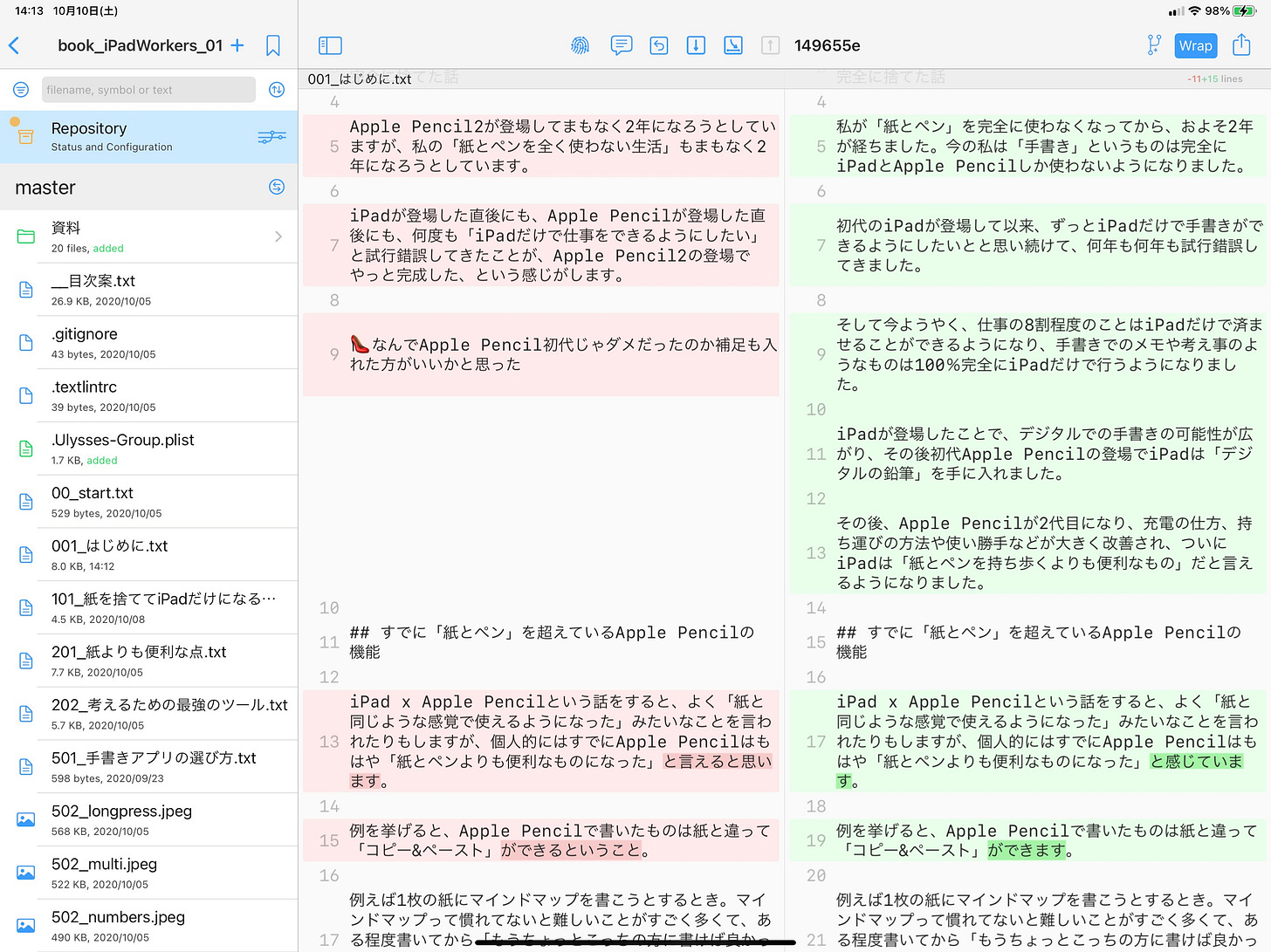Tap the 資料 folder icon
Viewport: 1271px width, 952px height.
26,236
